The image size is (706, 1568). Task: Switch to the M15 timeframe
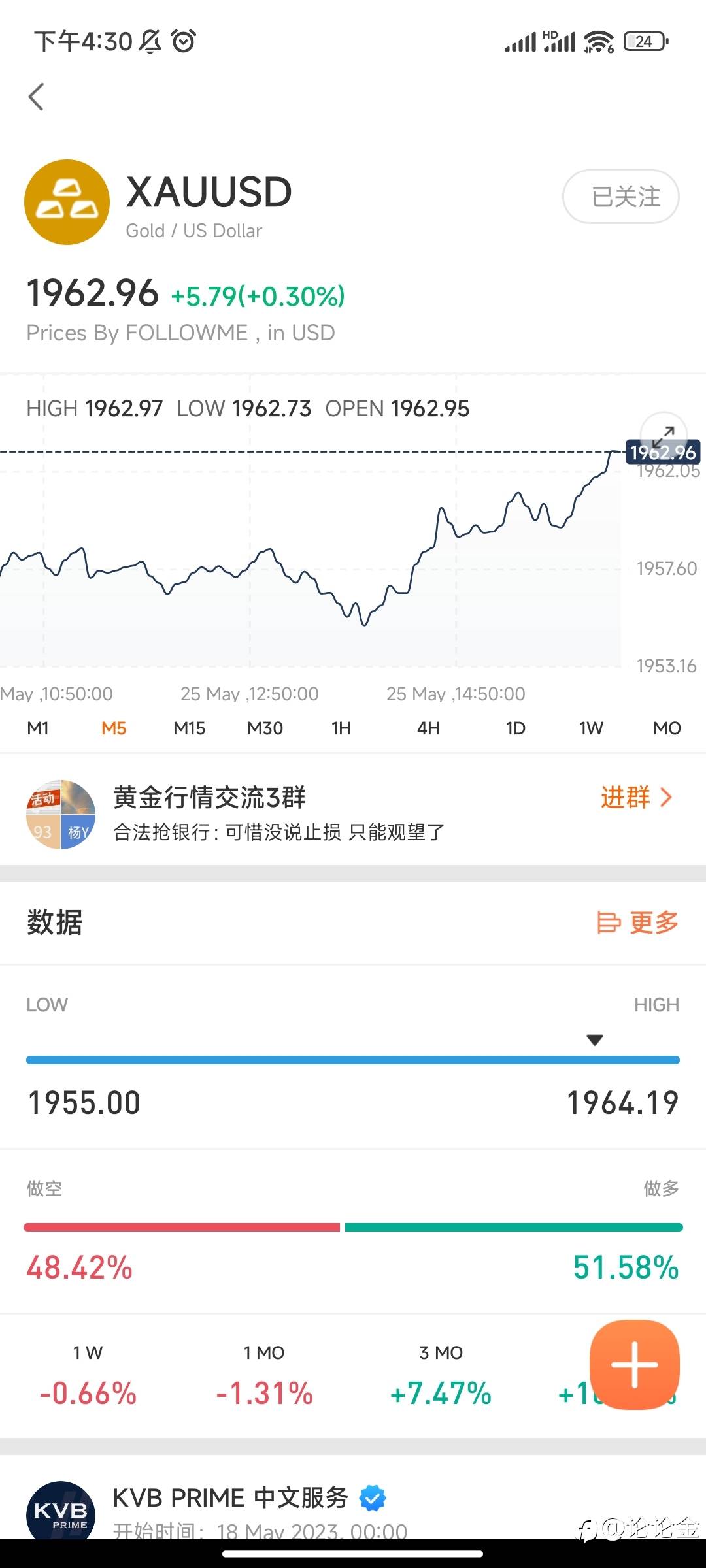click(x=190, y=728)
